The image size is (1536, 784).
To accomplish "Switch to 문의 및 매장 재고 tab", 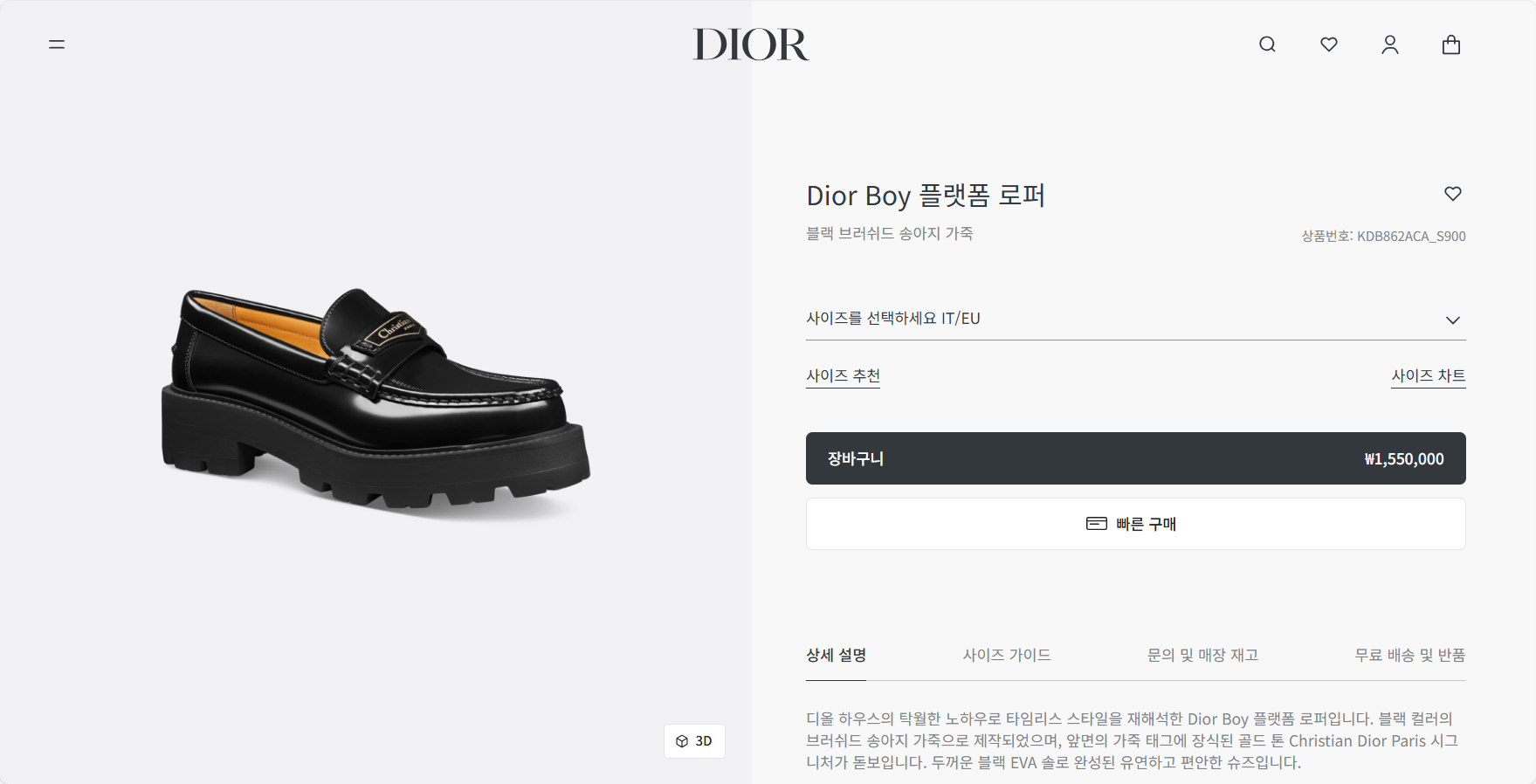I will [x=1202, y=656].
